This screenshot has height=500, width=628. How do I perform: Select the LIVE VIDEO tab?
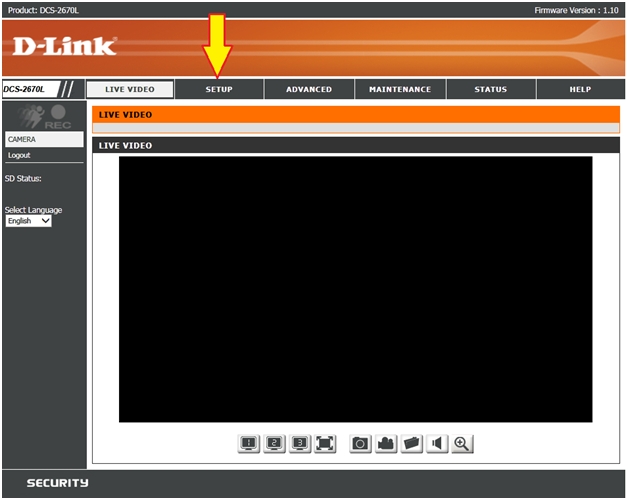click(x=130, y=89)
